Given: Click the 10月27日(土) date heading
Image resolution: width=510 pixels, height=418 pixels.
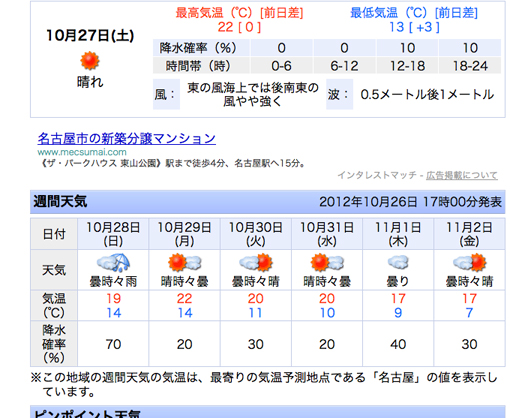Looking at the screenshot, I should [x=90, y=35].
